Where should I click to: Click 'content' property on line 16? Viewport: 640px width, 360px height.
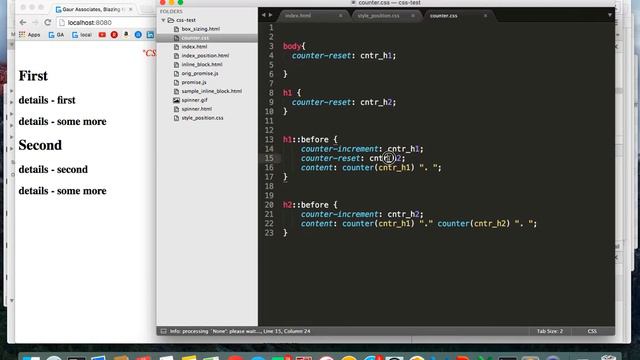pyautogui.click(x=316, y=168)
